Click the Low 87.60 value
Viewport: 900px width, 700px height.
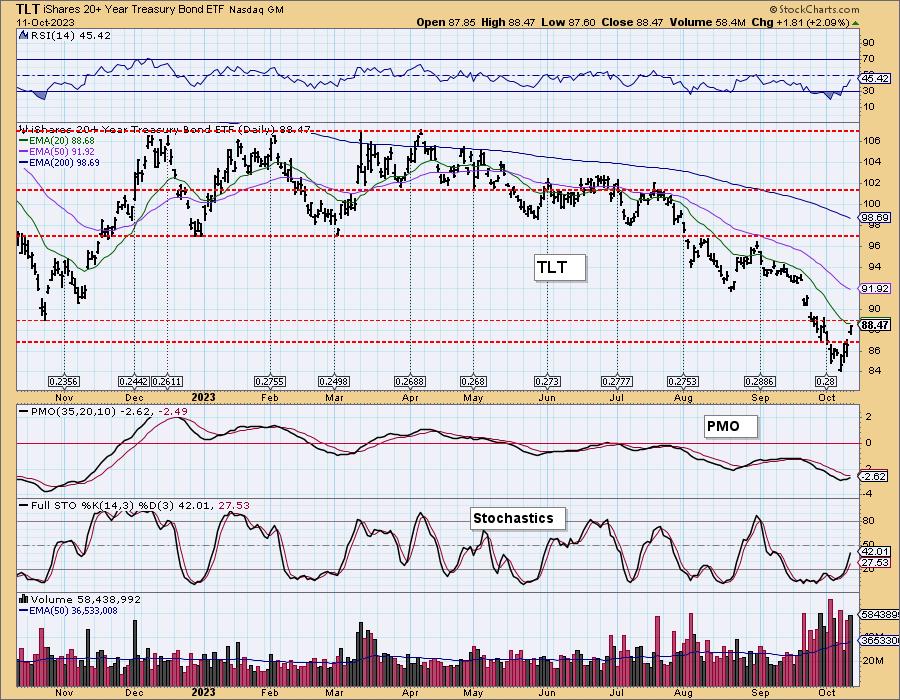[568, 22]
